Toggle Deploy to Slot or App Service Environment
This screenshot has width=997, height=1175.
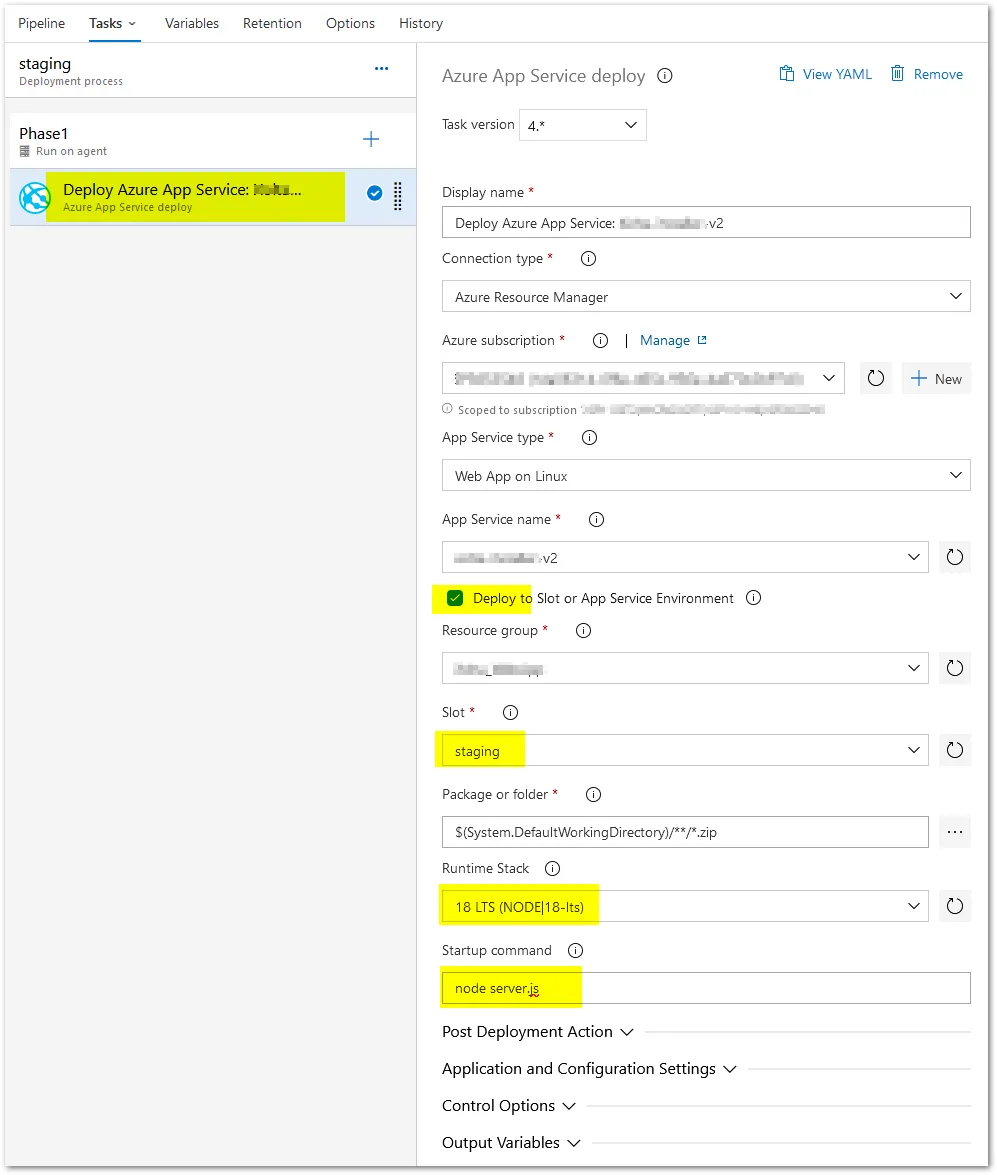point(455,598)
